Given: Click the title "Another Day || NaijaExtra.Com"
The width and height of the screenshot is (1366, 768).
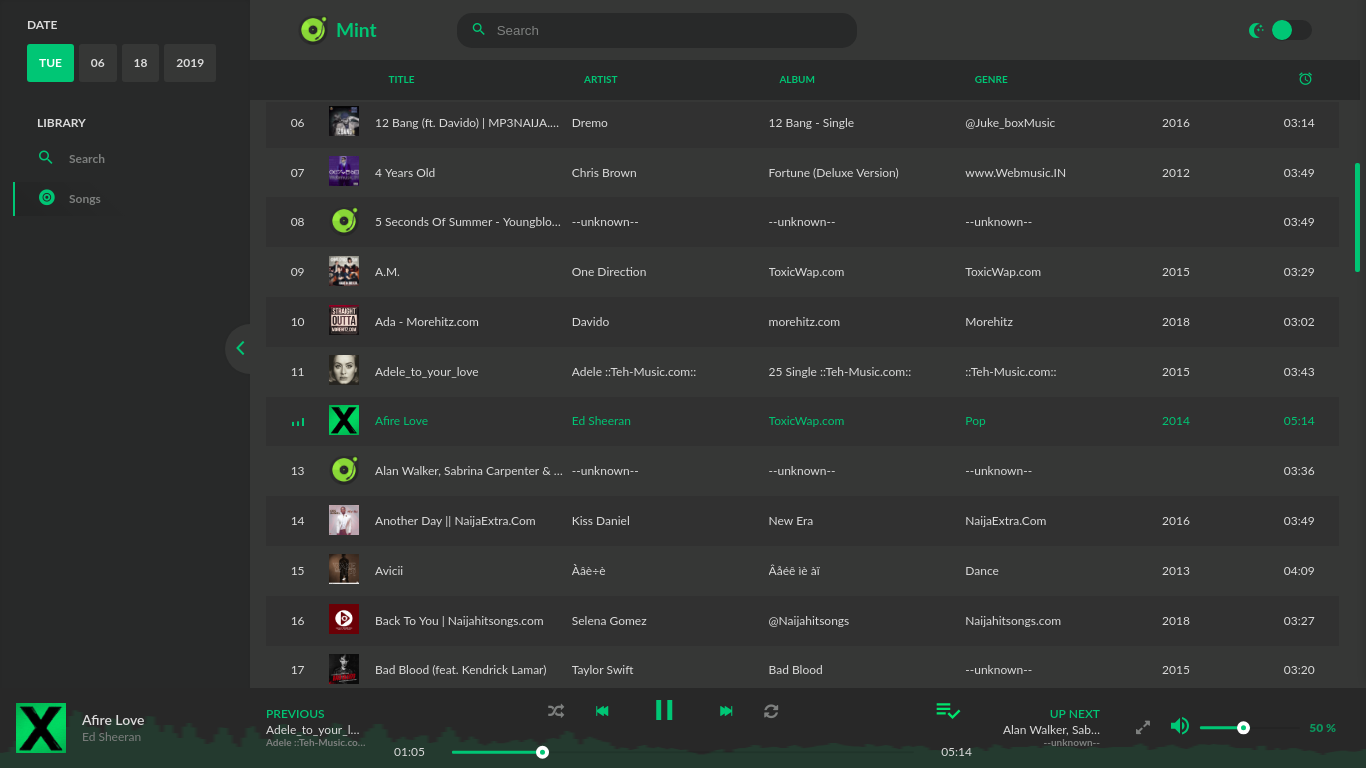Looking at the screenshot, I should click(455, 521).
